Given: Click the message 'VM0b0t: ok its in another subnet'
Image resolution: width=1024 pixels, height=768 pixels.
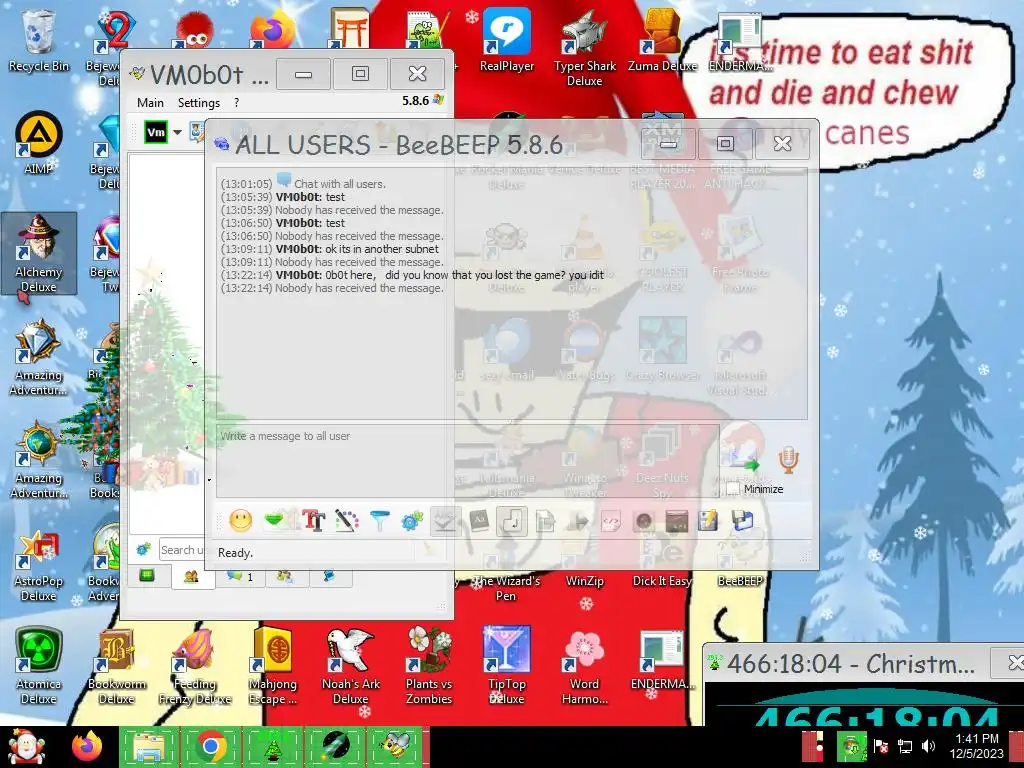Looking at the screenshot, I should 357,249.
